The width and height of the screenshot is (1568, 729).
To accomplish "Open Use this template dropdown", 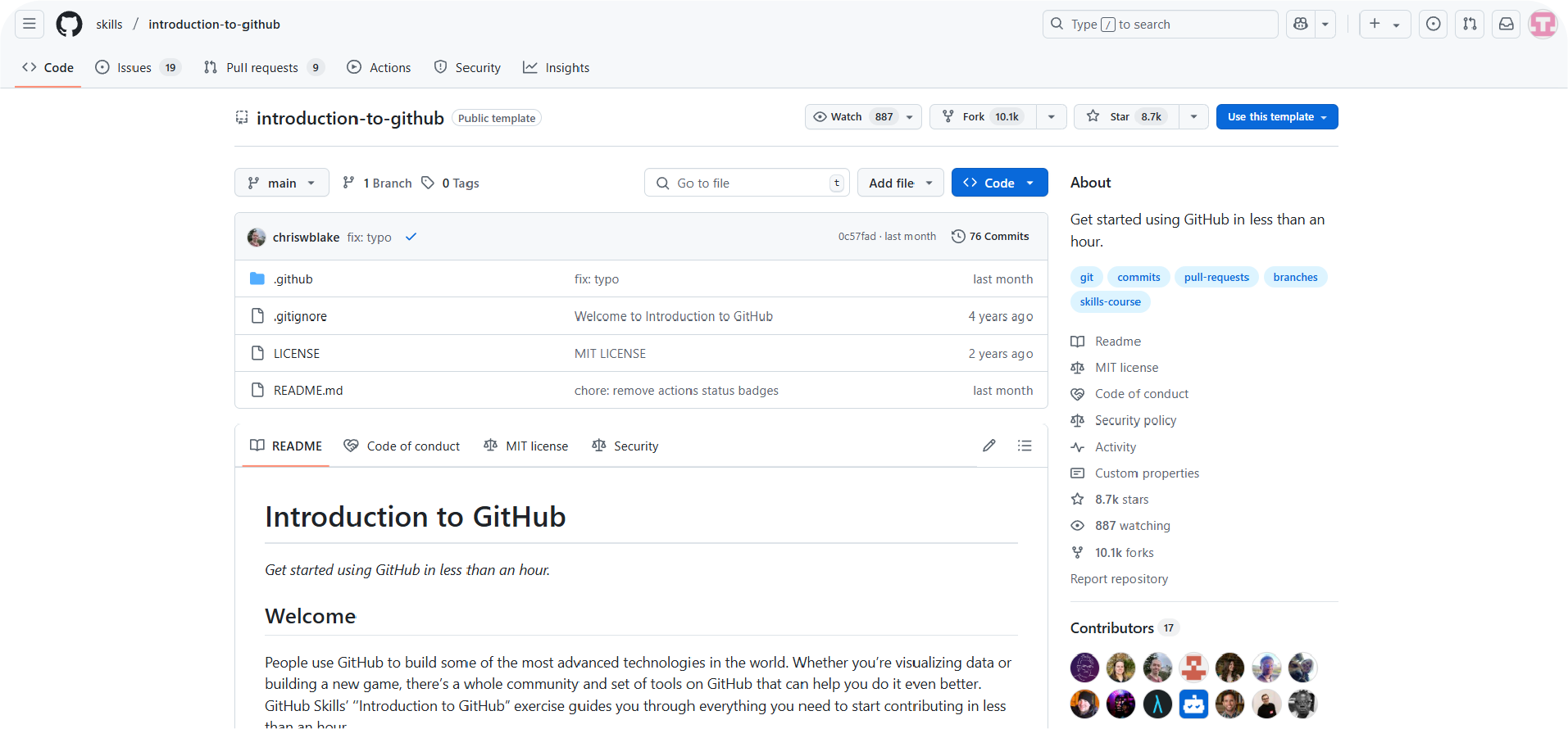I will pos(1277,116).
